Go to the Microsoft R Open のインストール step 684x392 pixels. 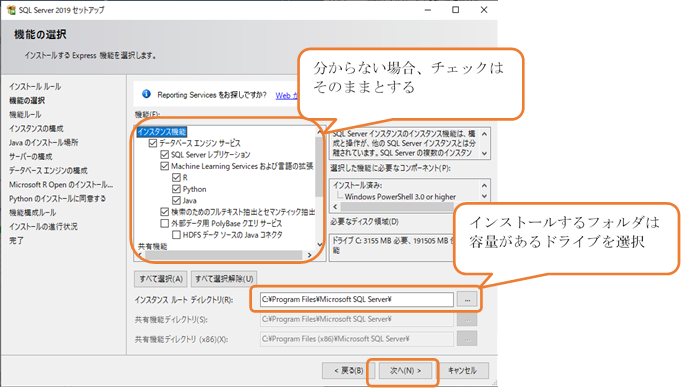point(61,184)
